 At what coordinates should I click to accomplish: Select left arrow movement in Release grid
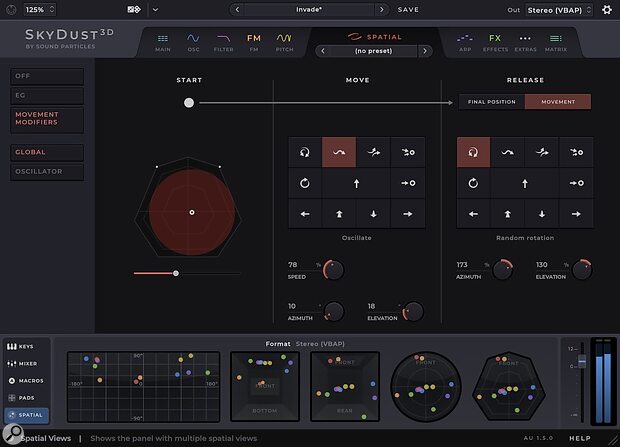[473, 214]
